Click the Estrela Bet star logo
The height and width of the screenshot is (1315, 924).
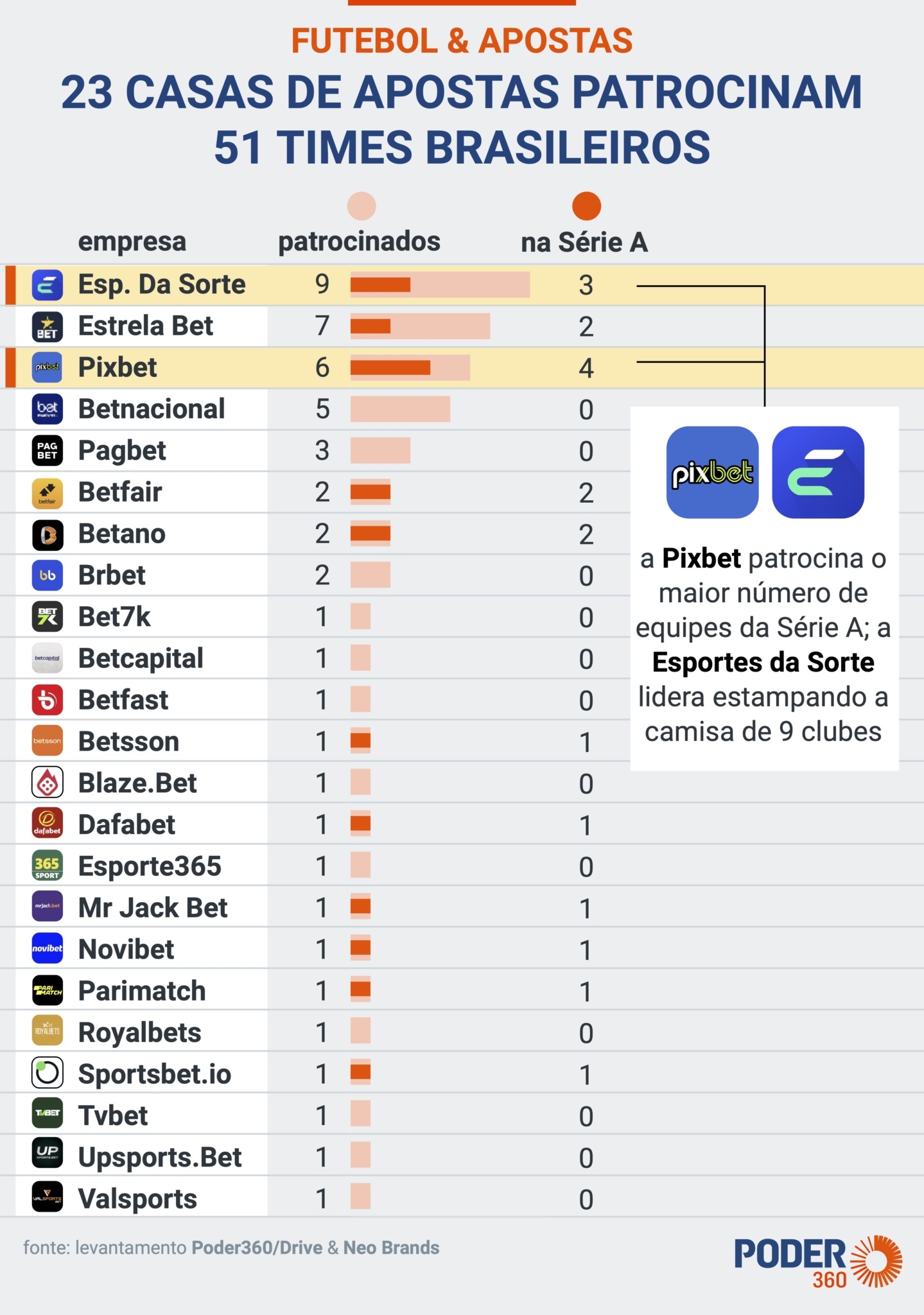(48, 326)
